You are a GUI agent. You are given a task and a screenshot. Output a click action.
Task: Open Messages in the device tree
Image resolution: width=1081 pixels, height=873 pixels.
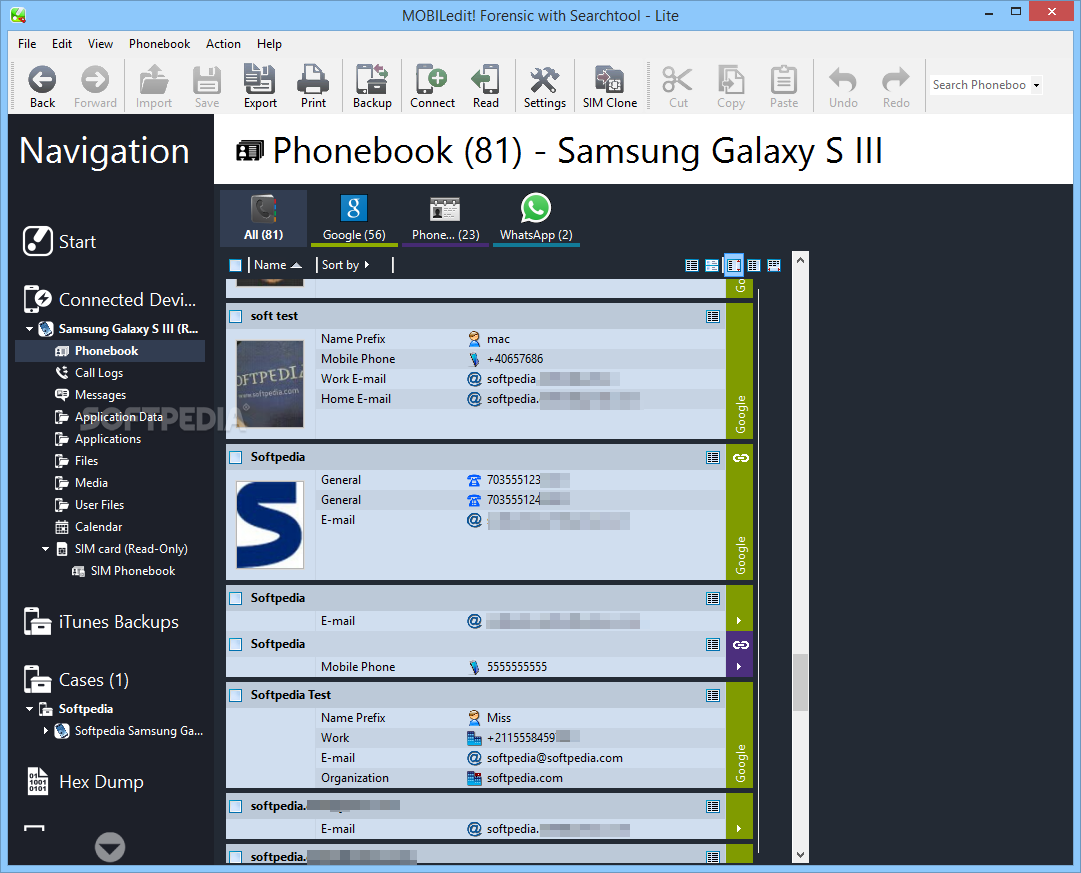click(100, 394)
